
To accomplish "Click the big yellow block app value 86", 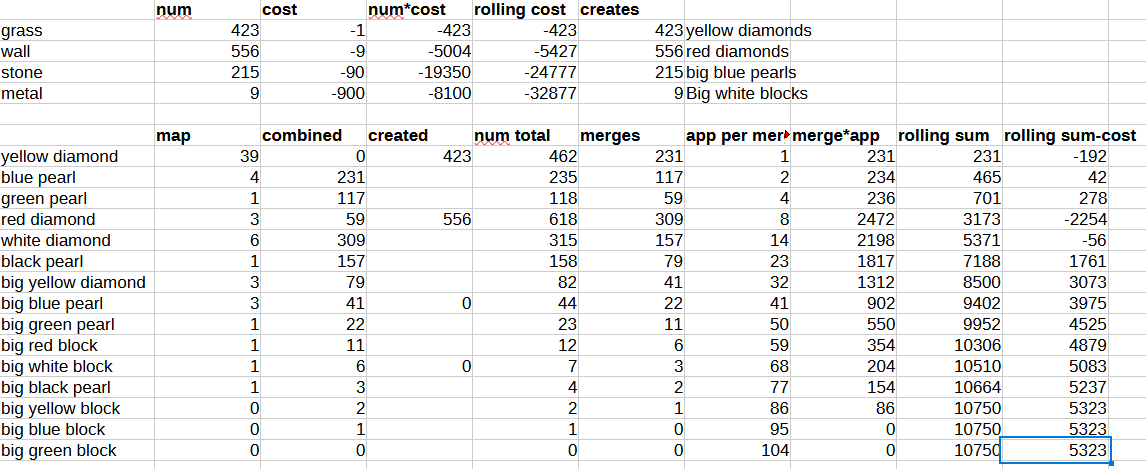I will click(737, 408).
